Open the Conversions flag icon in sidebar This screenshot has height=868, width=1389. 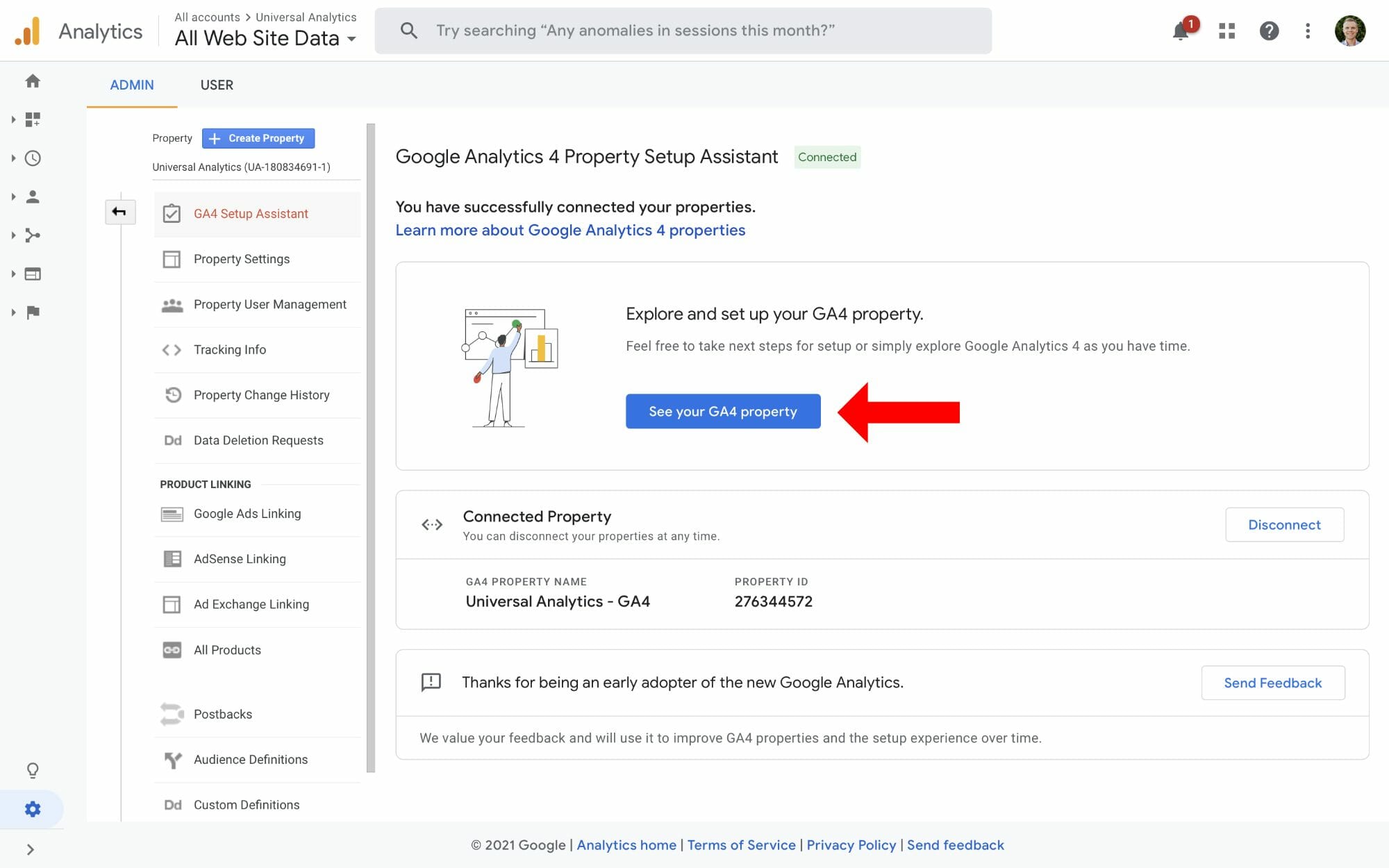[33, 312]
